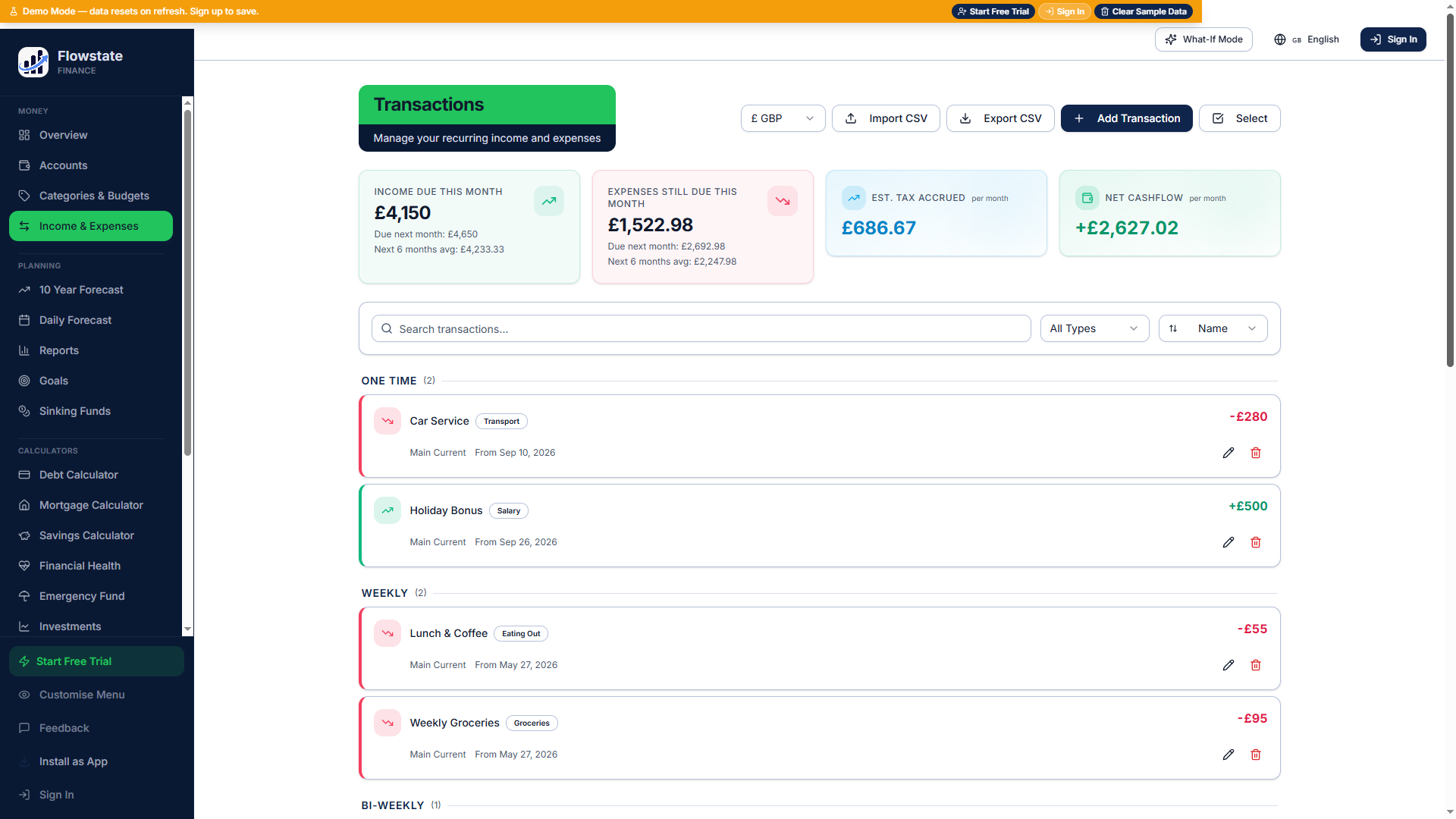Click Sign In button in top bar
Image resolution: width=1456 pixels, height=819 pixels.
coord(1393,39)
